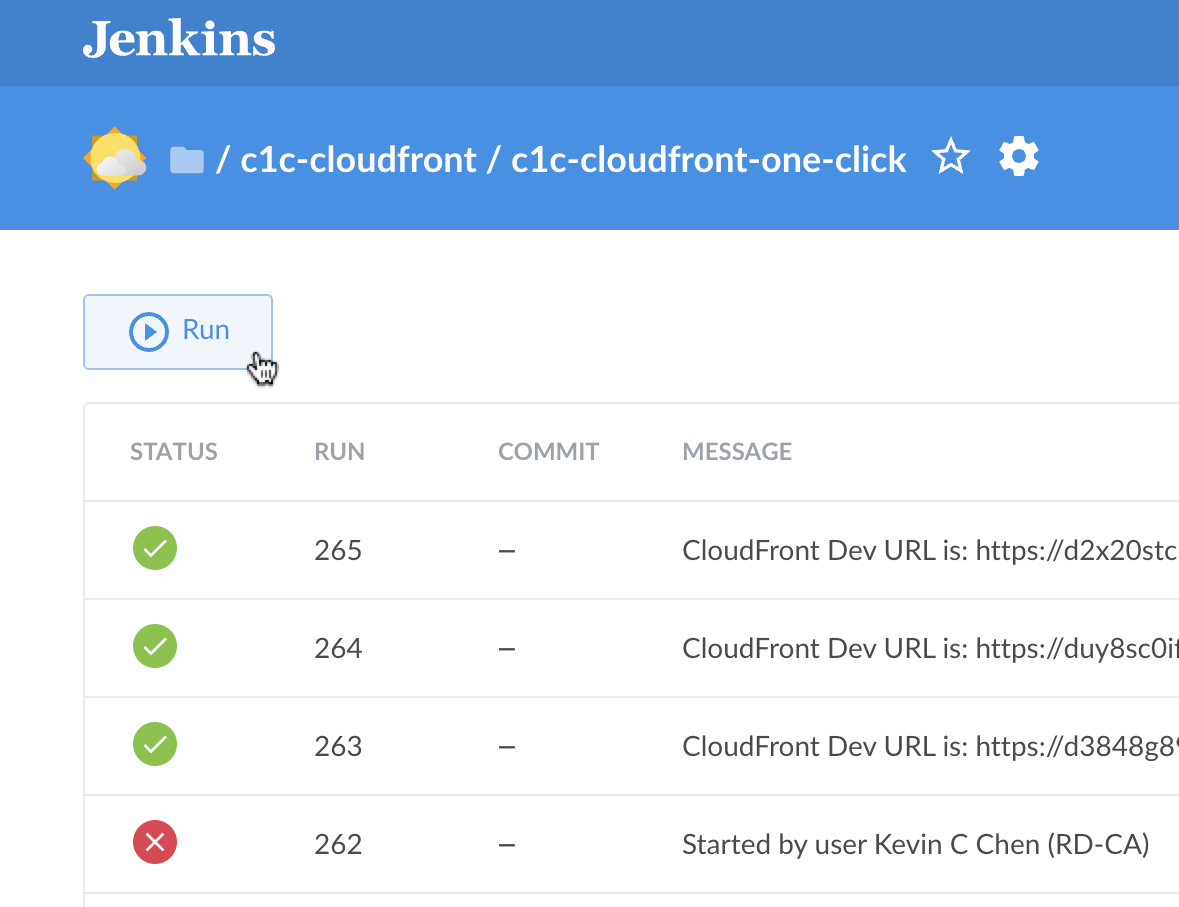Open the c1c-cloudfront folder breadcrumb
Image resolution: width=1179 pixels, height=907 pixels.
click(x=358, y=159)
